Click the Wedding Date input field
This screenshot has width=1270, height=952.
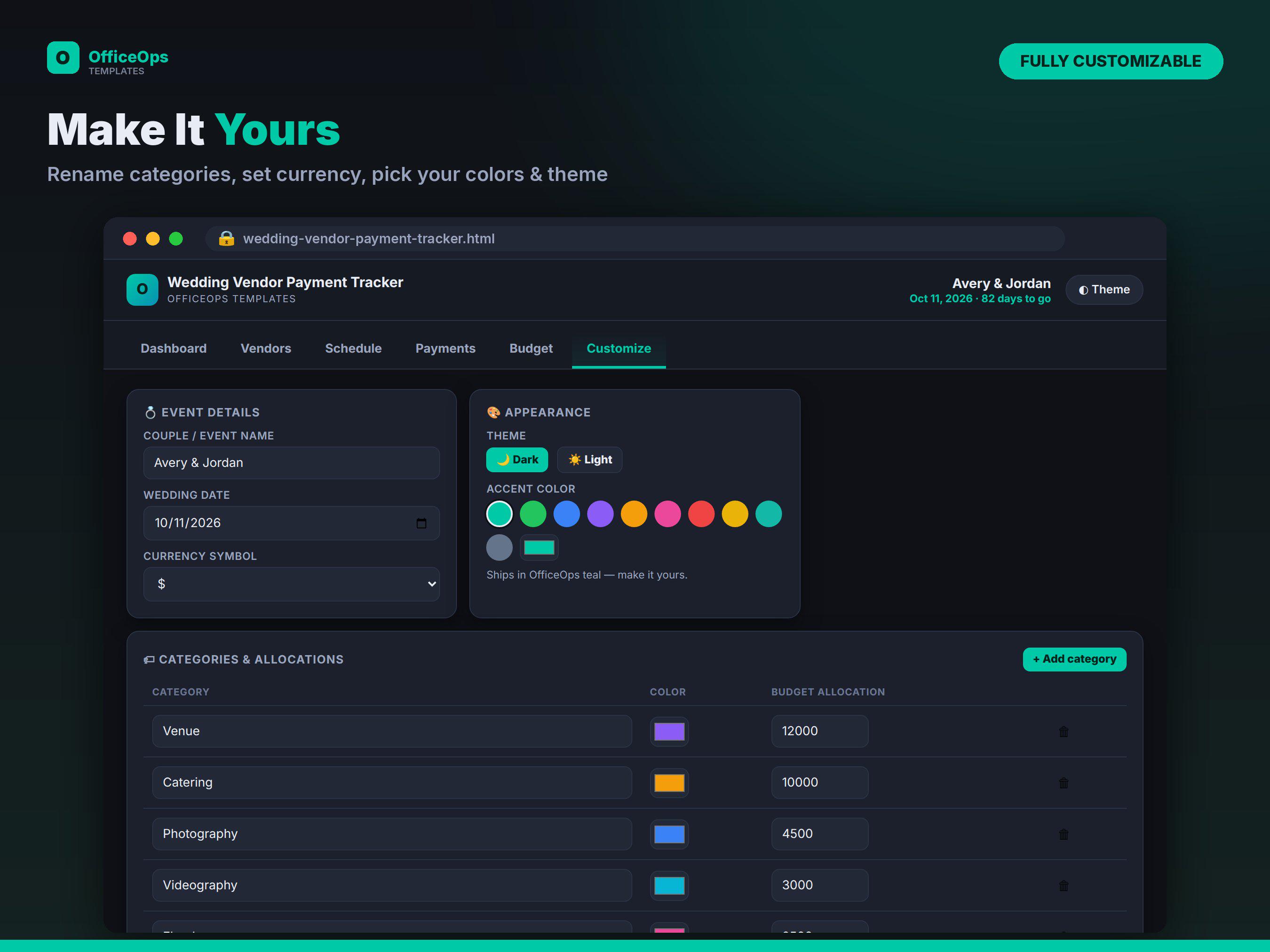pos(292,523)
